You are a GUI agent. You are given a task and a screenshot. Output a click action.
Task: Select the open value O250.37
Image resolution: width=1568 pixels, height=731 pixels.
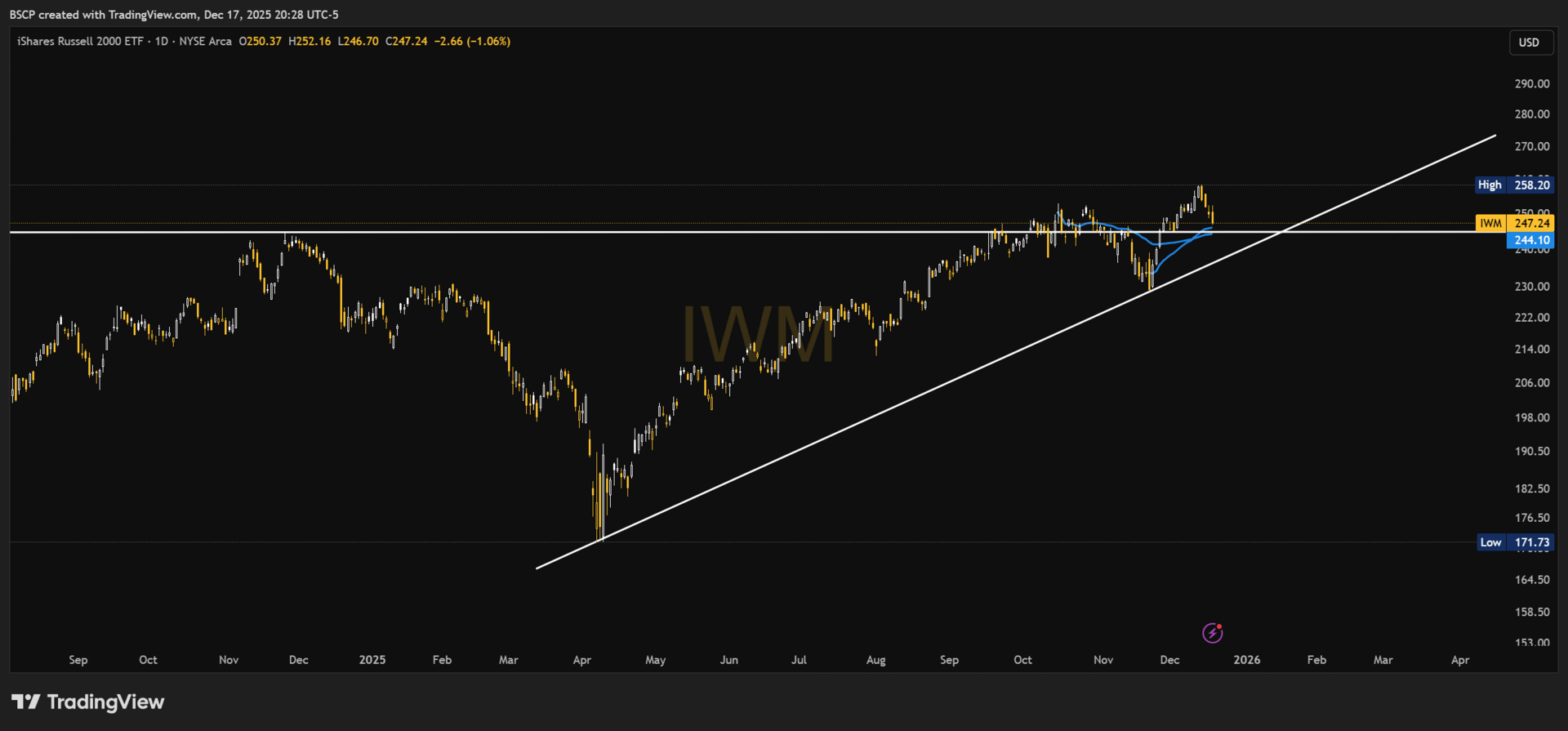tap(260, 42)
